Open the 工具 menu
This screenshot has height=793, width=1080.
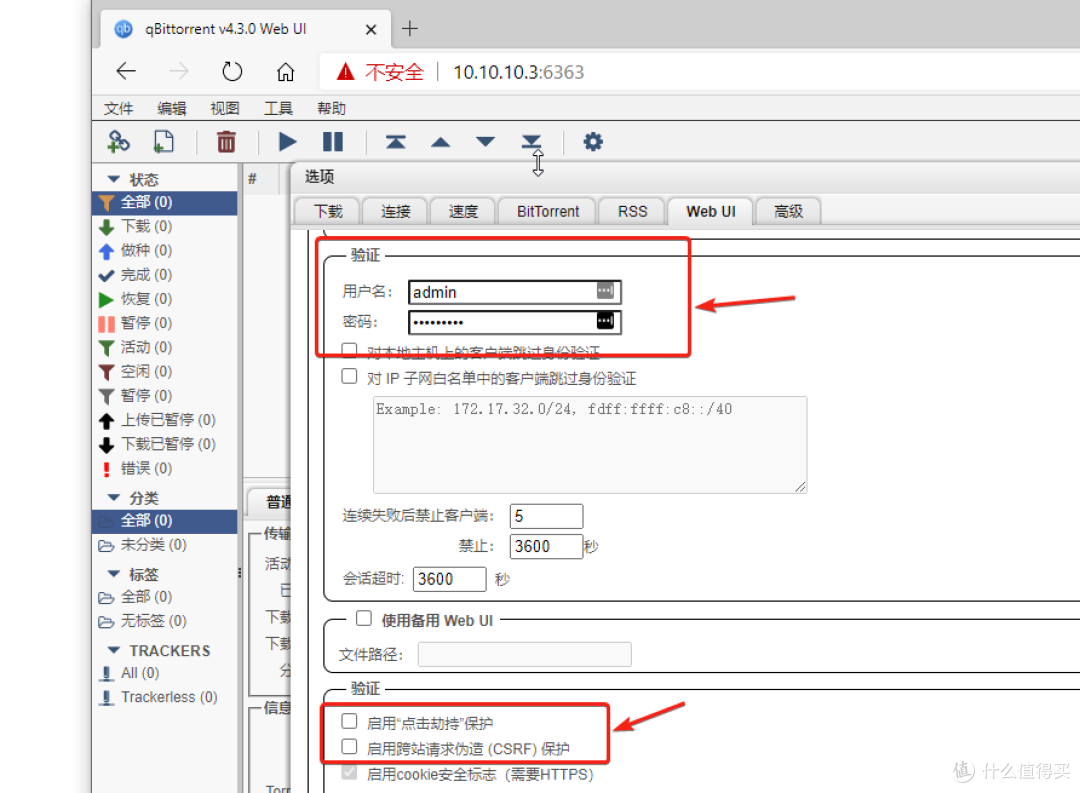278,108
